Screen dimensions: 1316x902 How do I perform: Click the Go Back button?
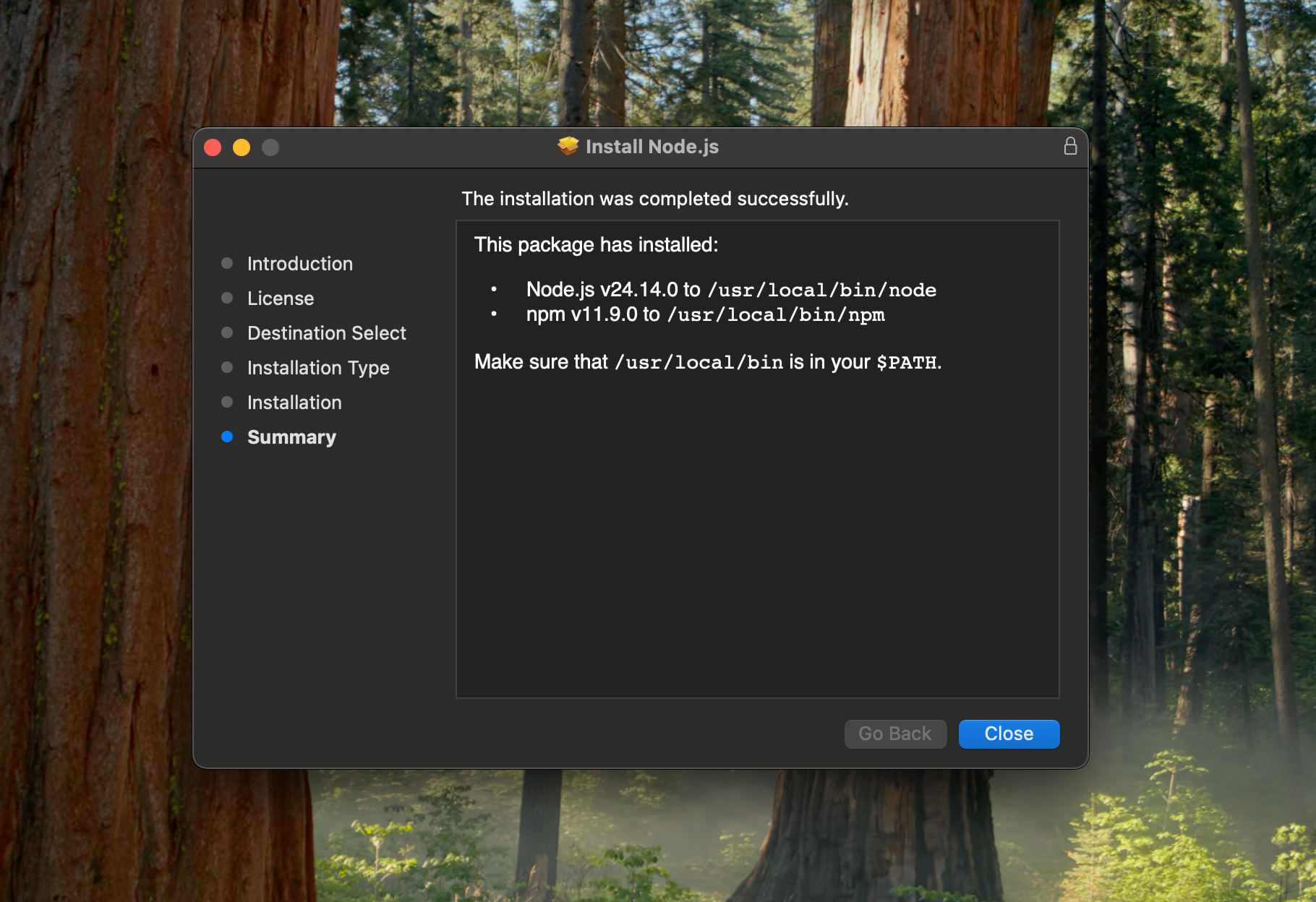coord(895,734)
